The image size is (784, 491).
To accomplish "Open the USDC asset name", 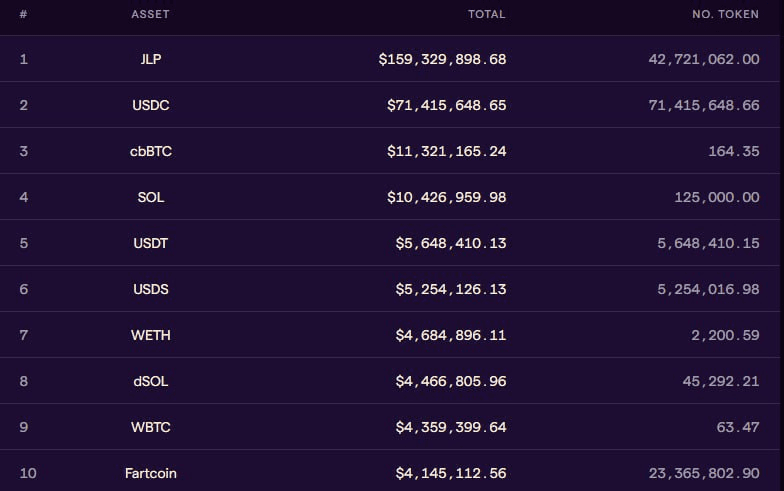I will pyautogui.click(x=151, y=105).
